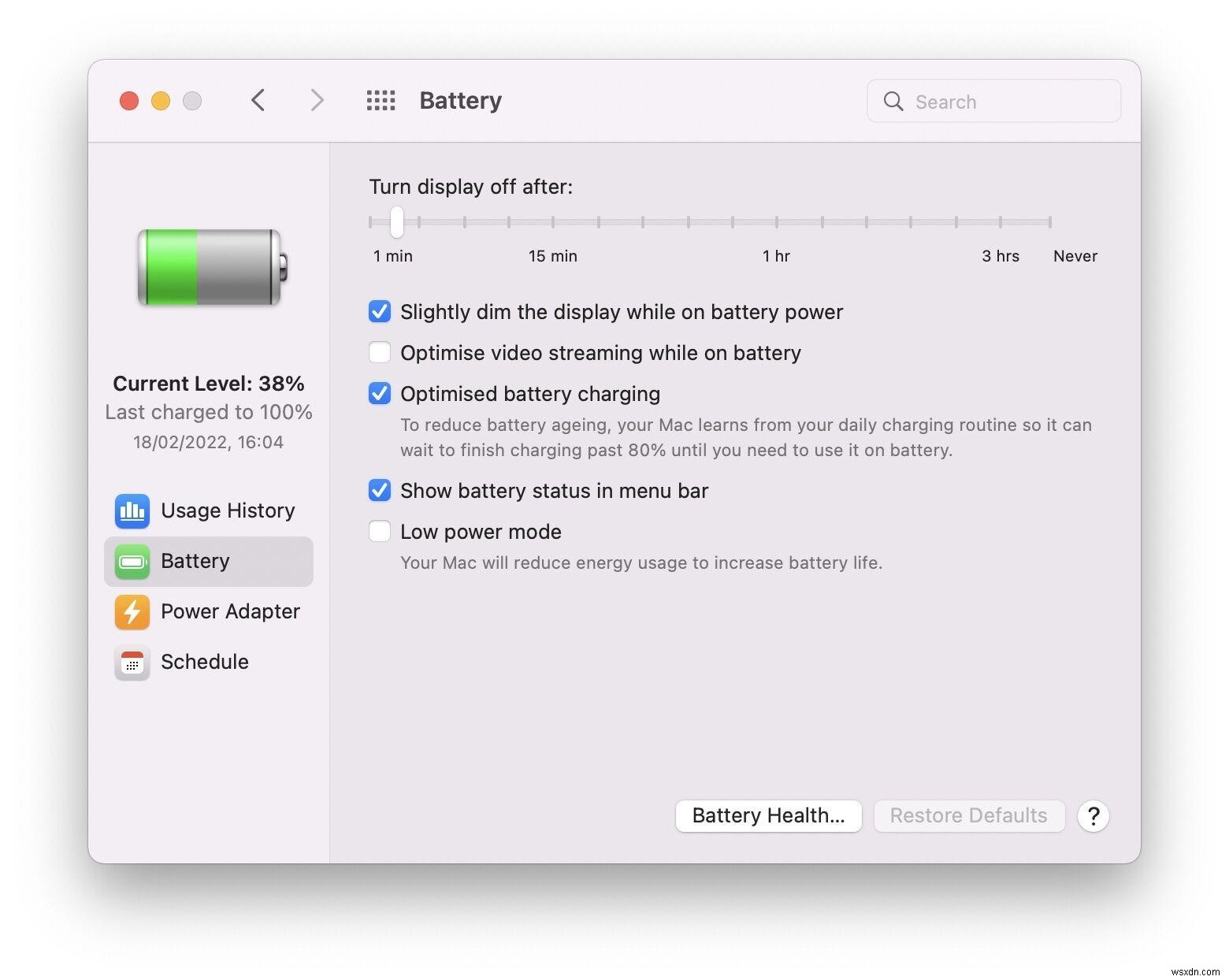Click the help question mark button
Screen dimensions: 1229x980
point(1093,816)
